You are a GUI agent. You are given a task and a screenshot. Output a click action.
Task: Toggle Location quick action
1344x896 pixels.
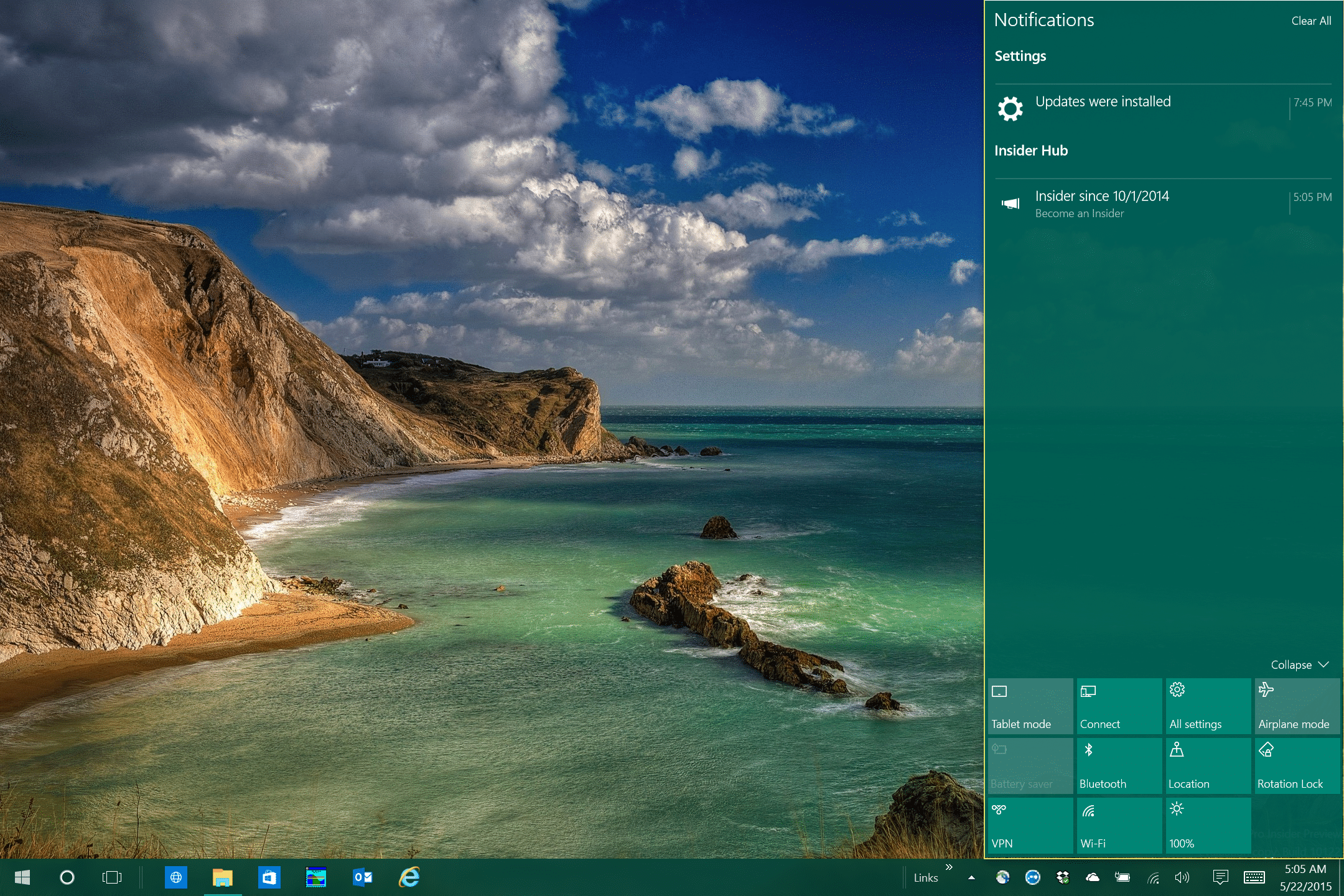tap(1208, 766)
